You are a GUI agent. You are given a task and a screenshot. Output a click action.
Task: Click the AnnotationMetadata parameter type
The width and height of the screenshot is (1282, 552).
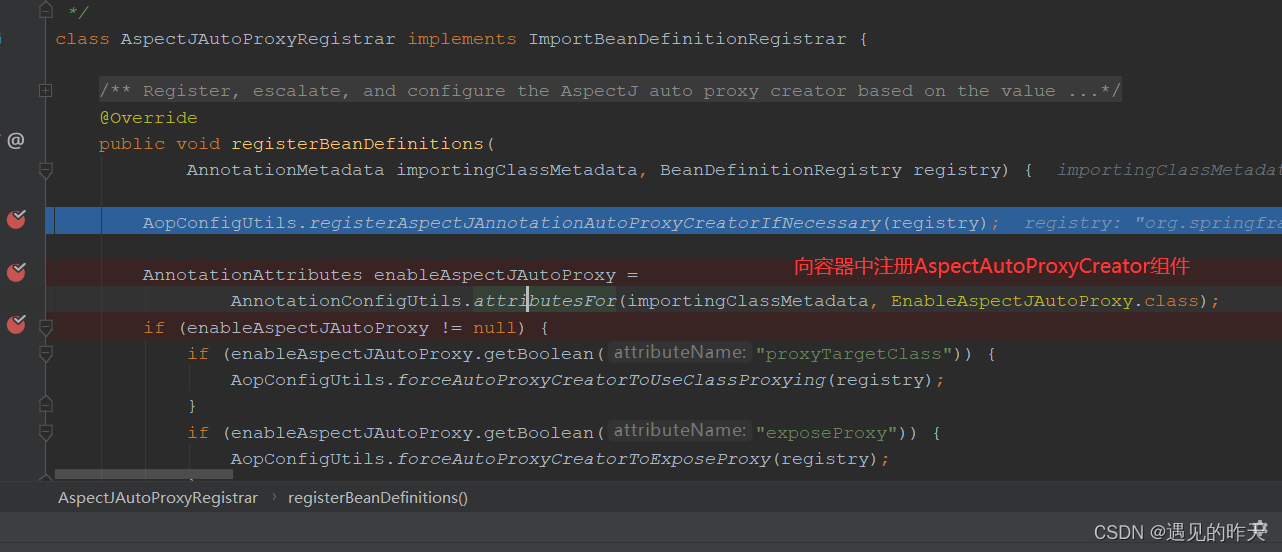(285, 170)
